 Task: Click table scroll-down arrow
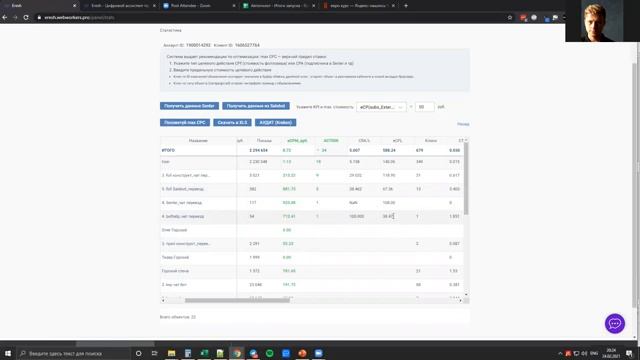point(466,294)
